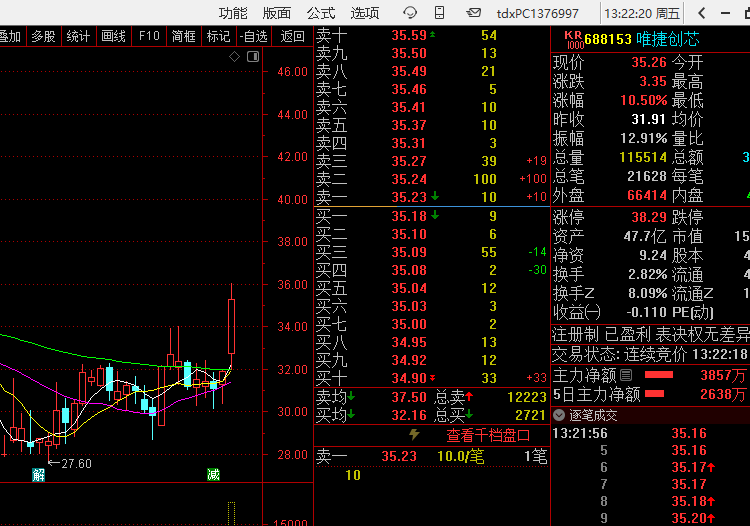The height and width of the screenshot is (526, 750).
Task: Select the 画线 drawing tool button
Action: [114, 36]
